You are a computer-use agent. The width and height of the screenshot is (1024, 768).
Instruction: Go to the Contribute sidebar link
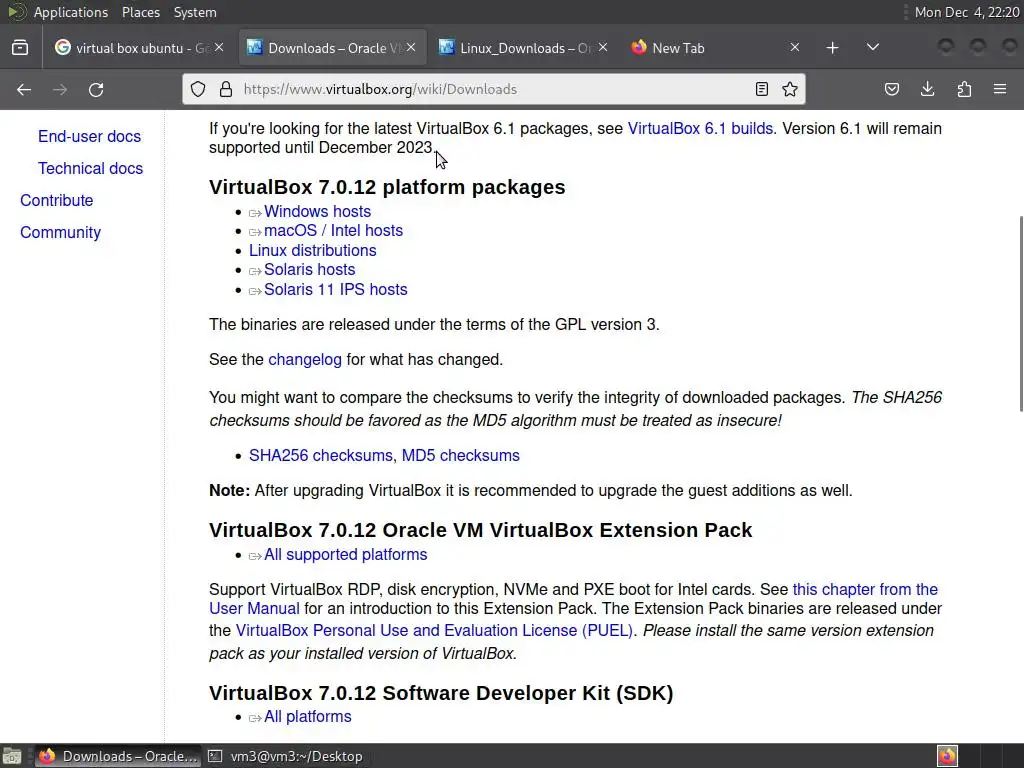click(x=57, y=200)
